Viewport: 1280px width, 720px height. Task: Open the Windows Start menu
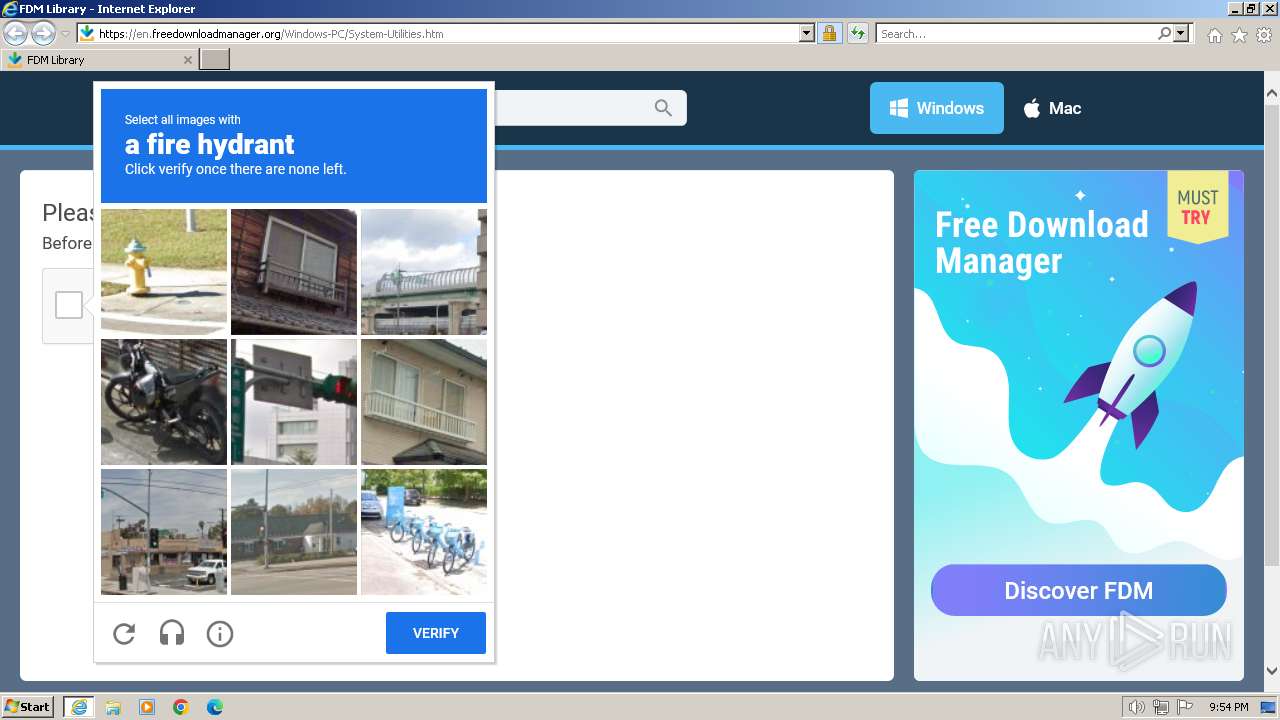[x=28, y=706]
